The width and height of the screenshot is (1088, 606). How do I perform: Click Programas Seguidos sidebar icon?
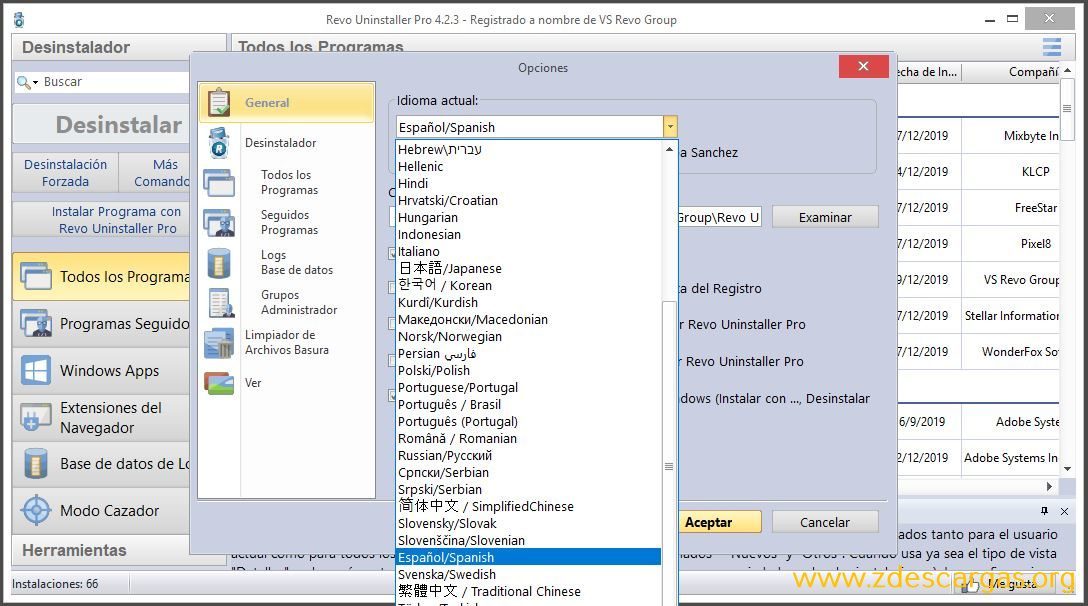[x=35, y=323]
